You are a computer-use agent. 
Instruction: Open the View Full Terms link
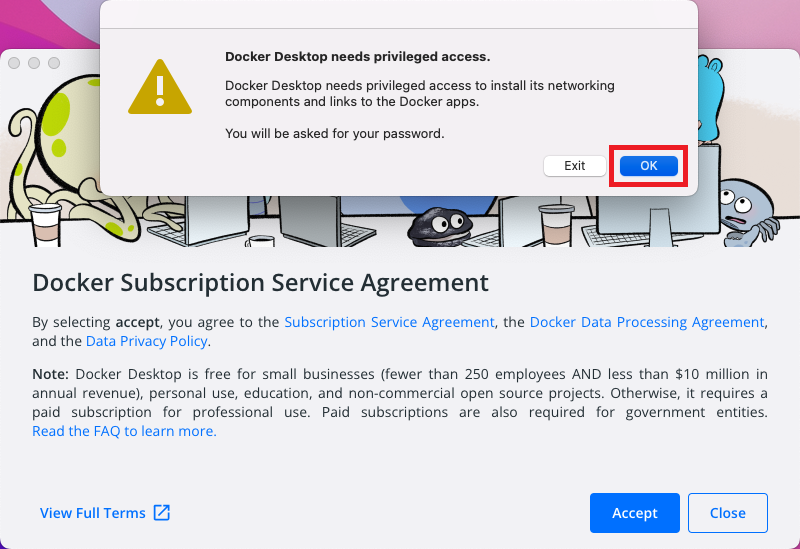(93, 513)
